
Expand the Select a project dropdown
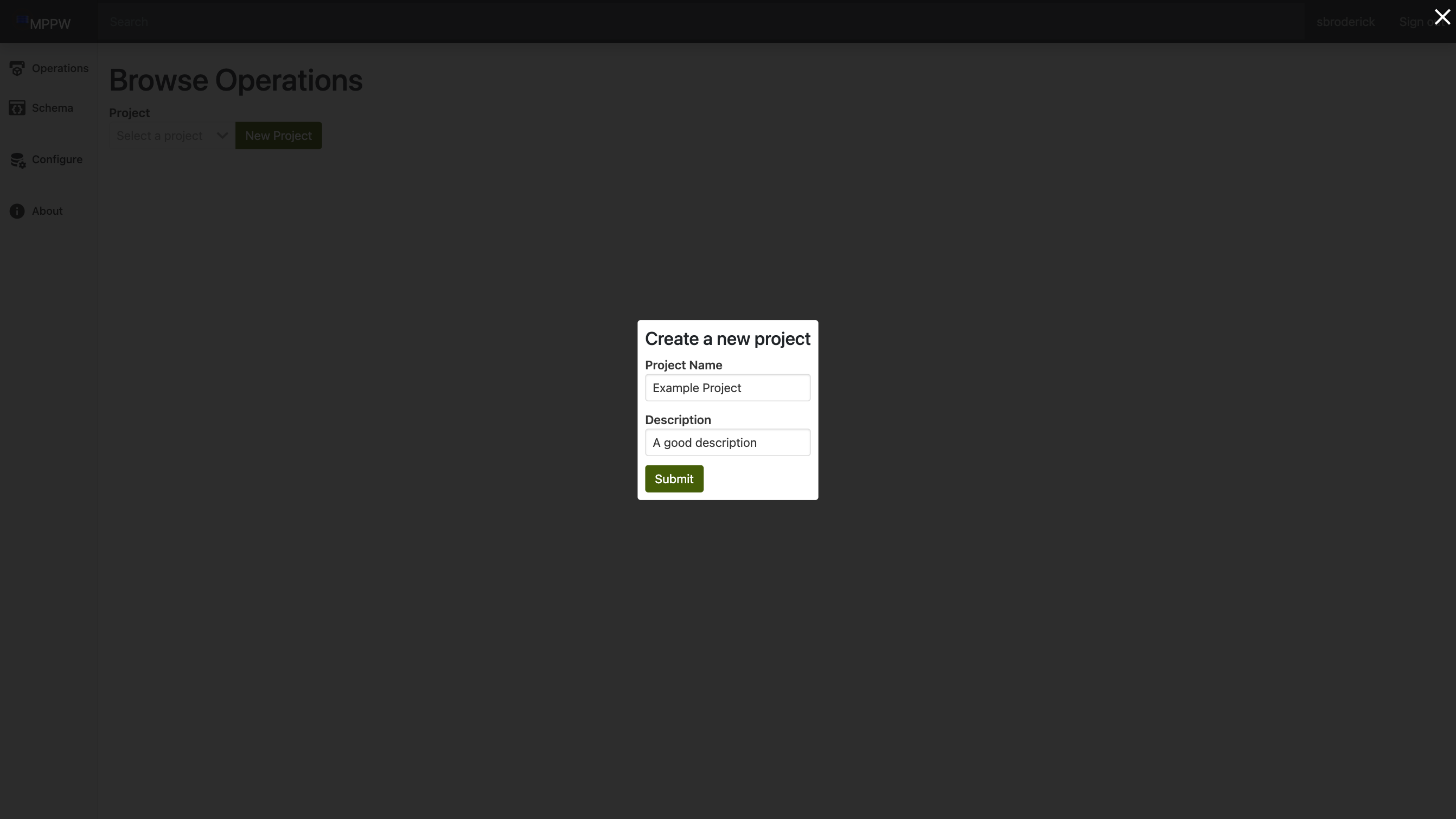pos(172,136)
